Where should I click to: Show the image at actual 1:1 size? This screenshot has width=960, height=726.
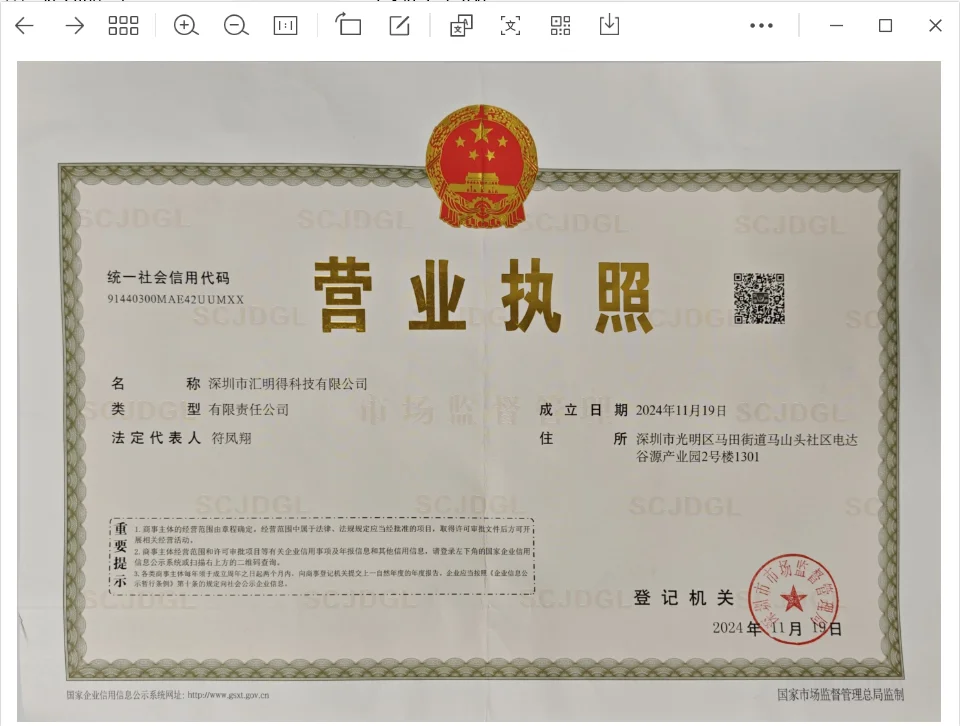click(285, 26)
